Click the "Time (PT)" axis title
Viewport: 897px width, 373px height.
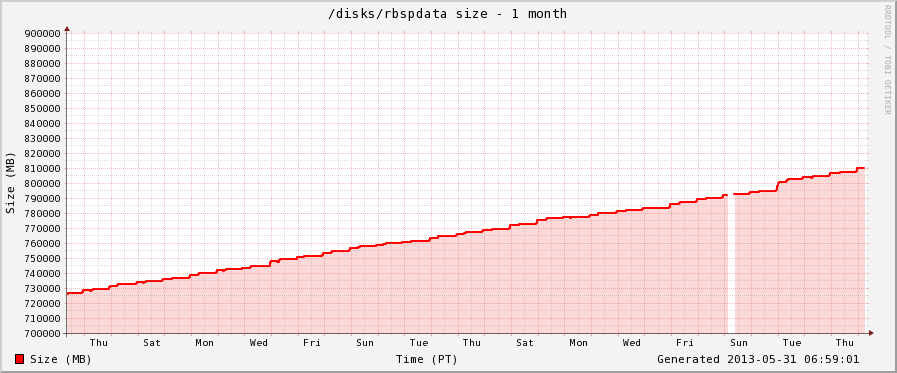click(x=426, y=359)
